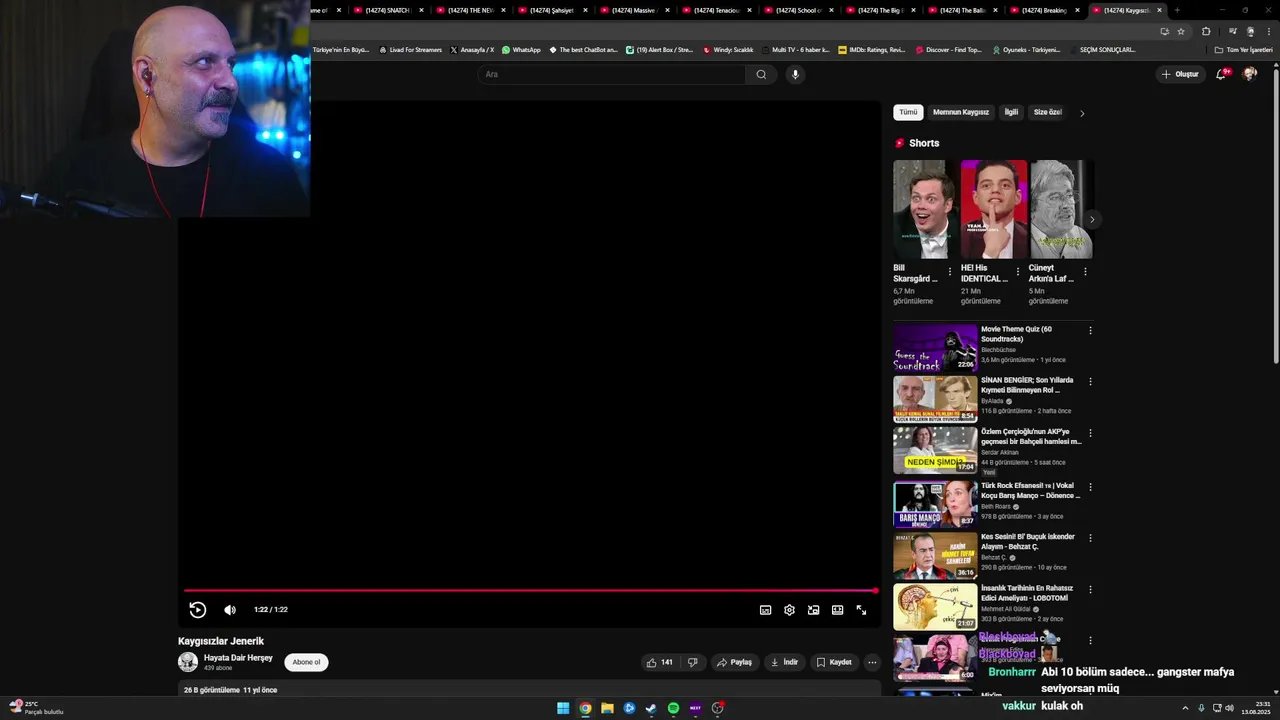Image resolution: width=1280 pixels, height=720 pixels.
Task: Open options for SİNAN BENGİER video
Action: [1090, 381]
